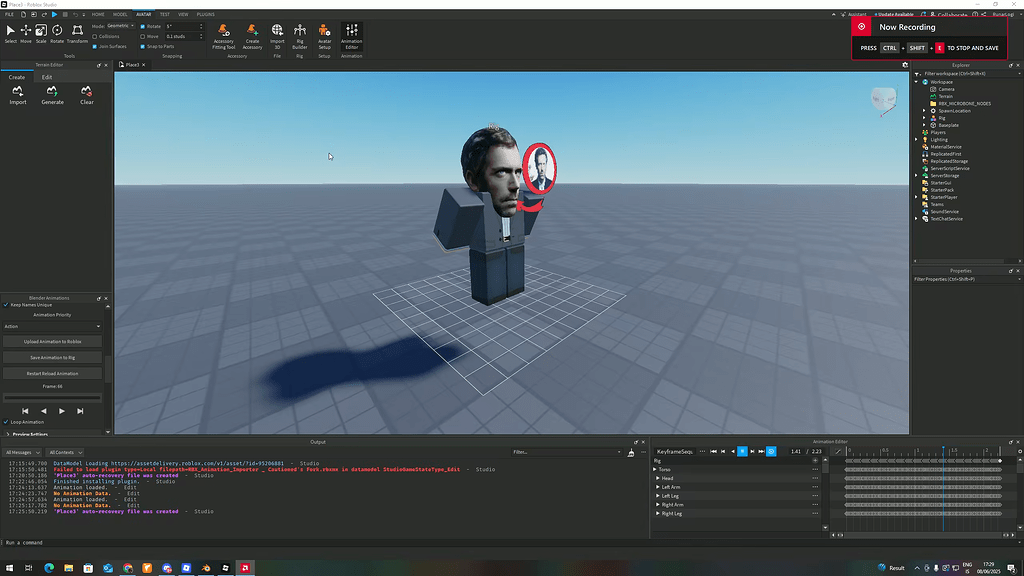Toggle the Collisions checkbox
The width and height of the screenshot is (1024, 576).
coord(95,37)
